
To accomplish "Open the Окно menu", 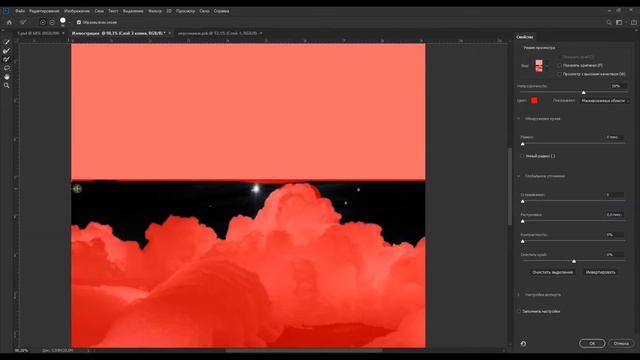I will (x=204, y=11).
